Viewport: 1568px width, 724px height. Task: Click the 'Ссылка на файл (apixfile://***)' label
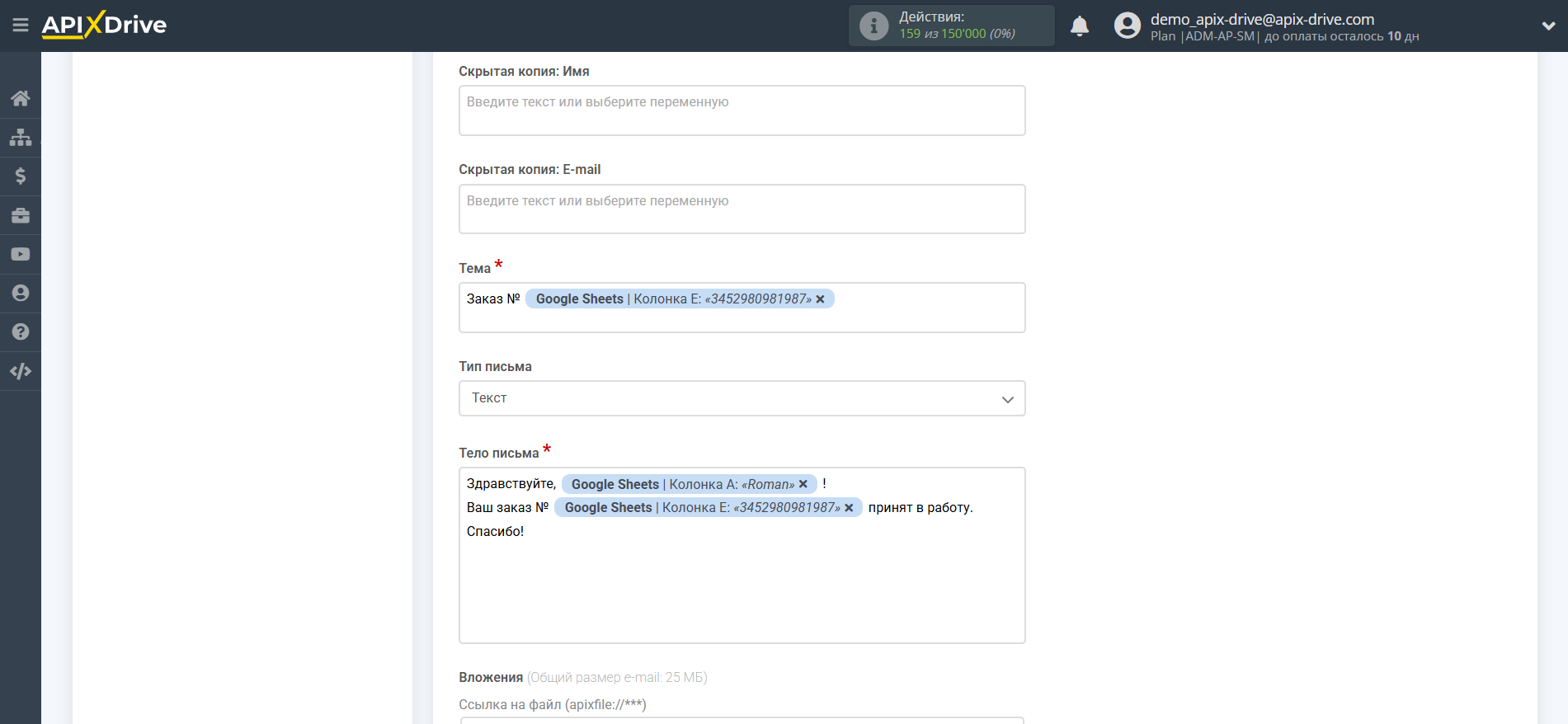[553, 704]
